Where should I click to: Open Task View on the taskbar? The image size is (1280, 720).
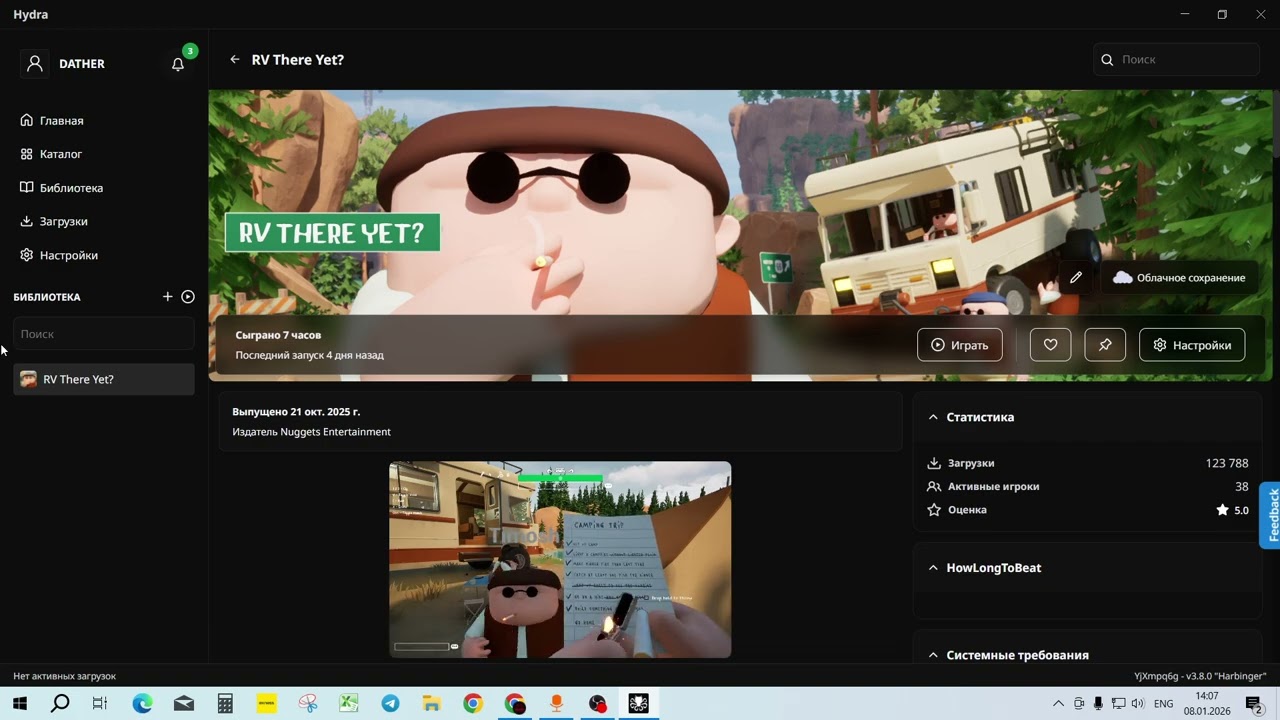tap(100, 704)
